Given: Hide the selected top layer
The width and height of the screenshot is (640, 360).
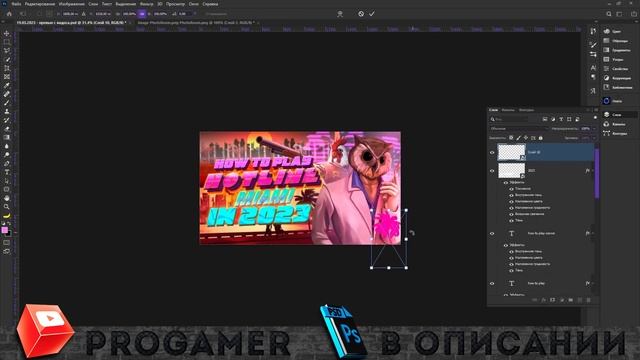Looking at the screenshot, I should (x=492, y=153).
